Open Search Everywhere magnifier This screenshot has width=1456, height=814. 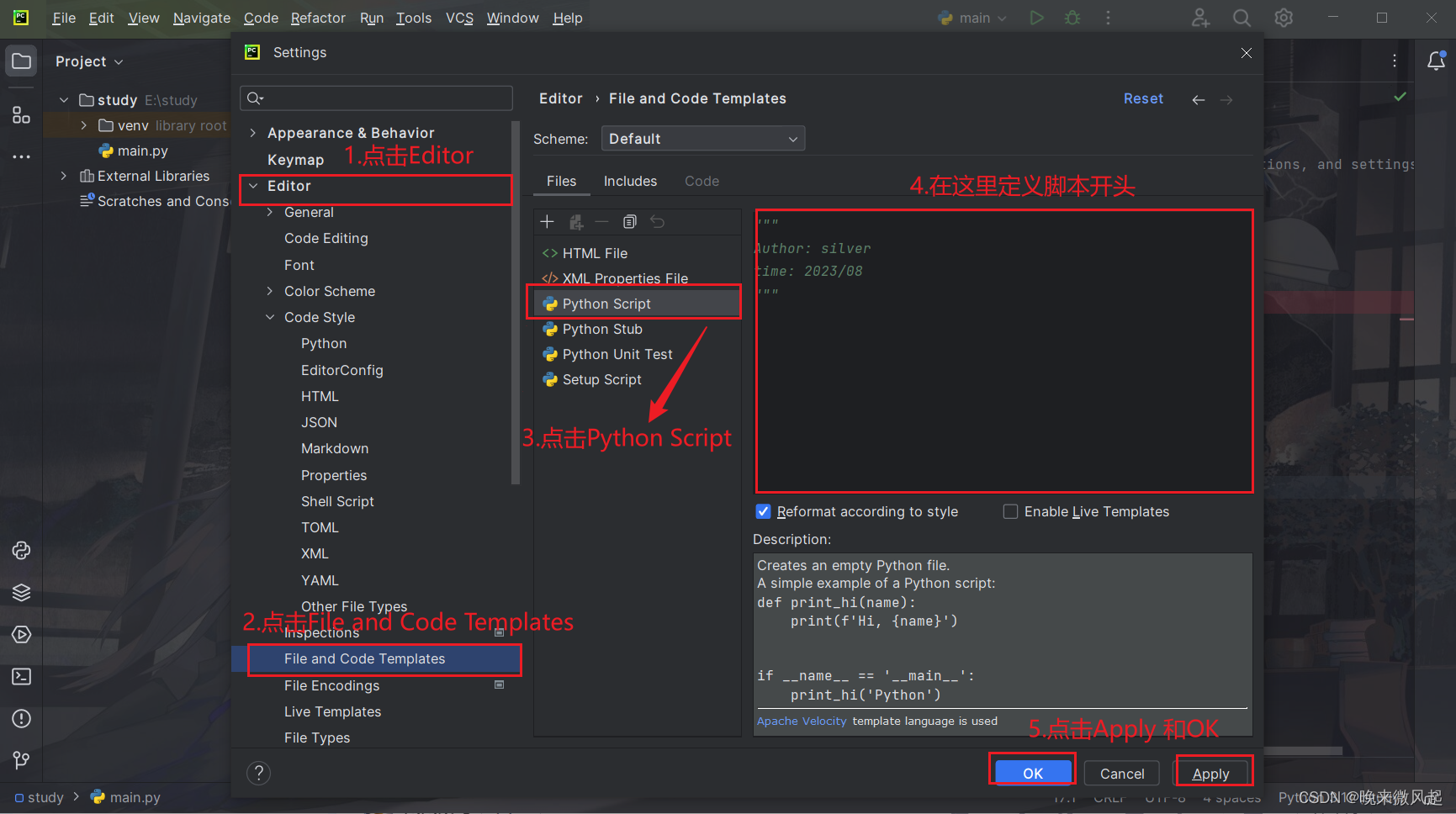[1242, 18]
